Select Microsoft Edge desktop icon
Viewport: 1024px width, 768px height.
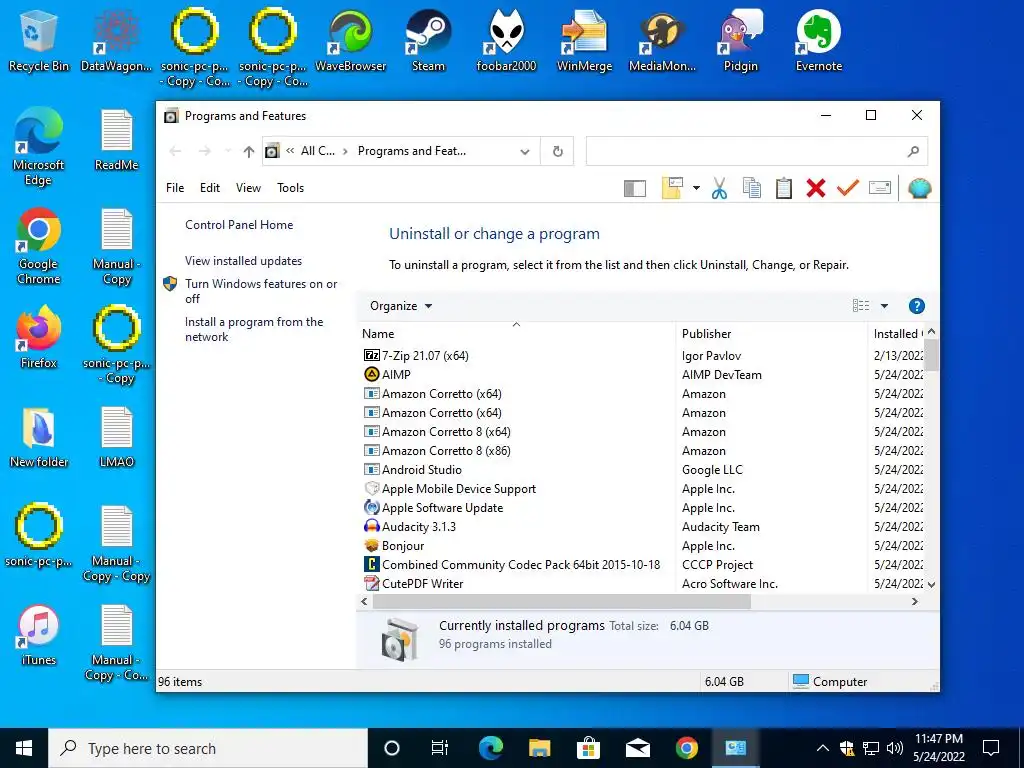(39, 147)
